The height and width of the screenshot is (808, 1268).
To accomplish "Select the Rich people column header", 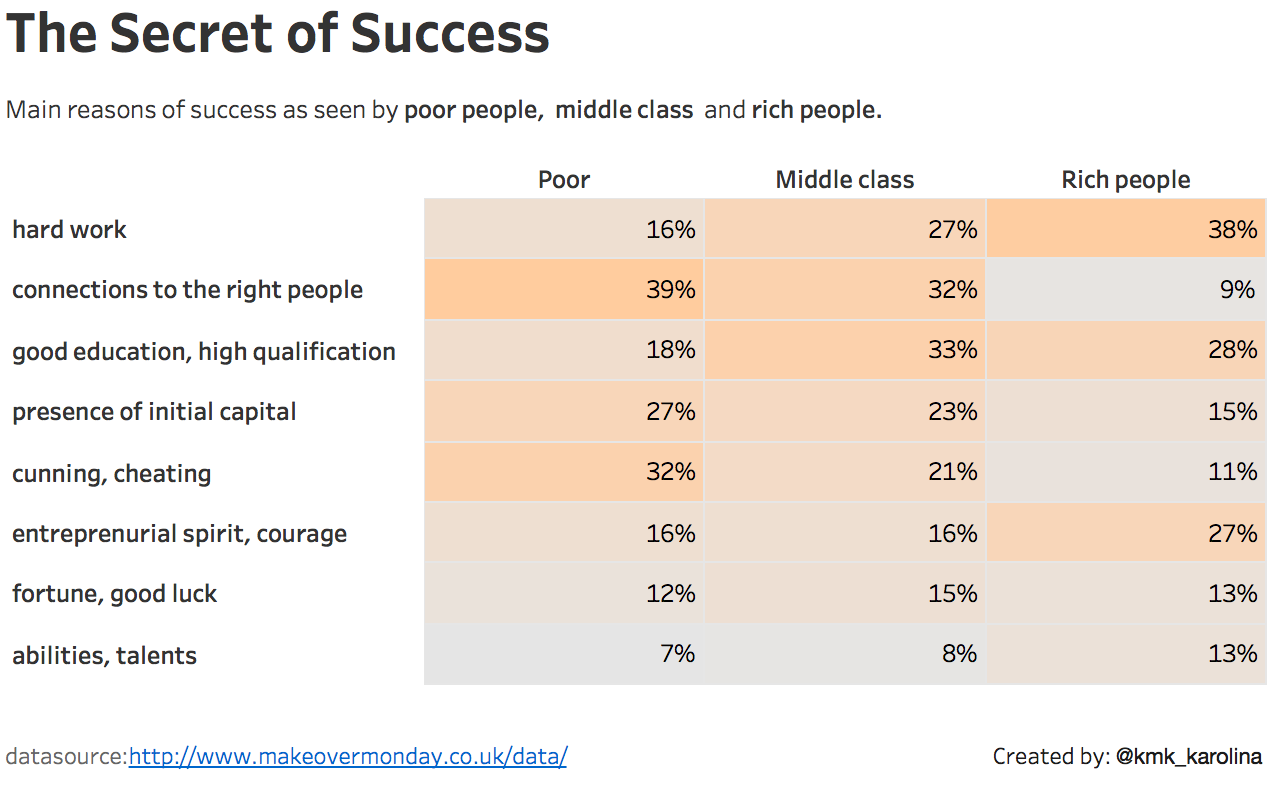I will pyautogui.click(x=1126, y=180).
